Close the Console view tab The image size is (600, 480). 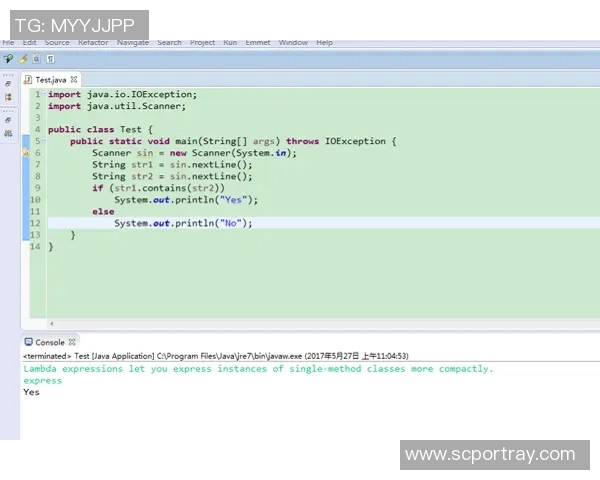(x=73, y=342)
